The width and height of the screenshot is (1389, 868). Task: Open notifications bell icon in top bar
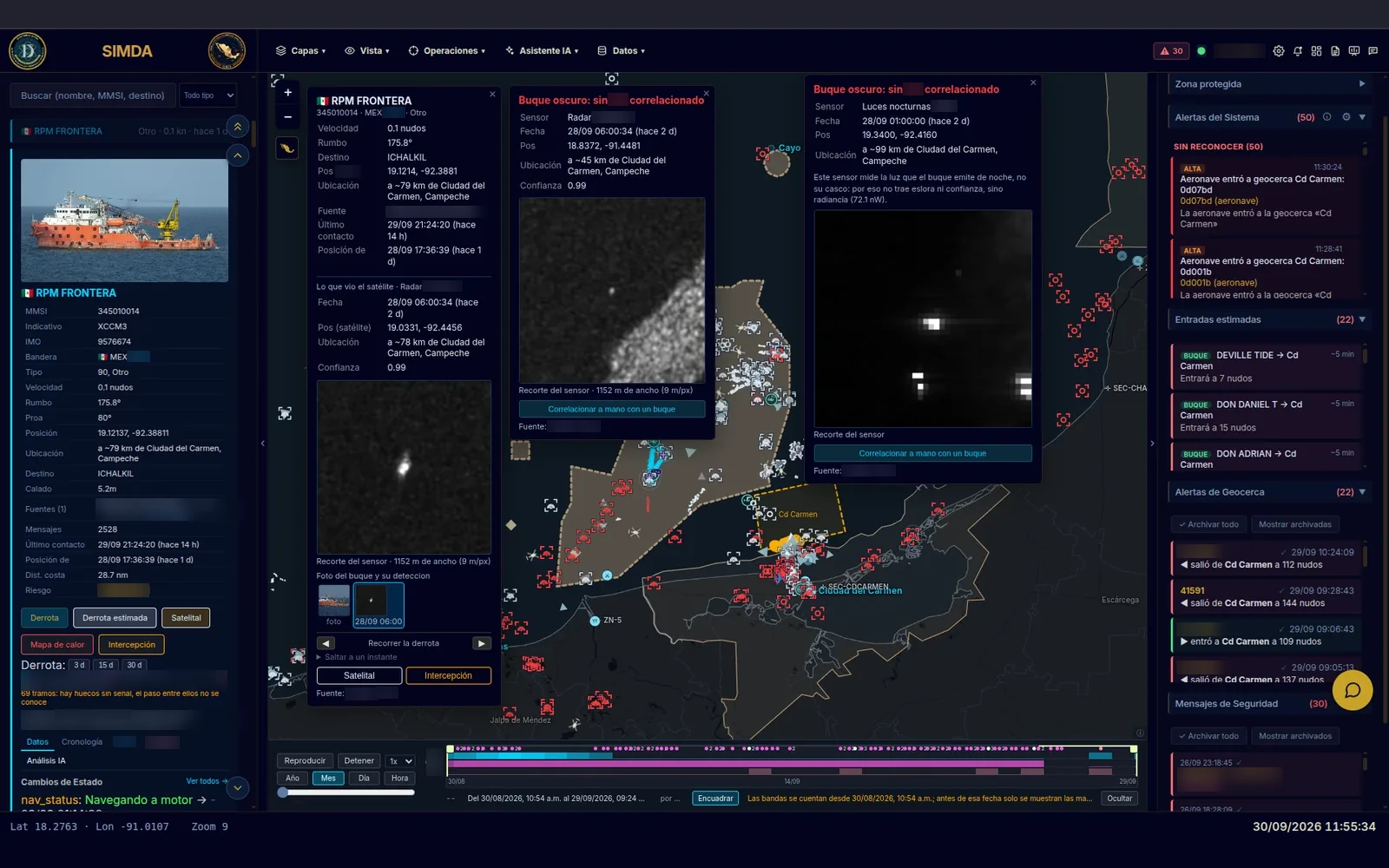point(1298,51)
